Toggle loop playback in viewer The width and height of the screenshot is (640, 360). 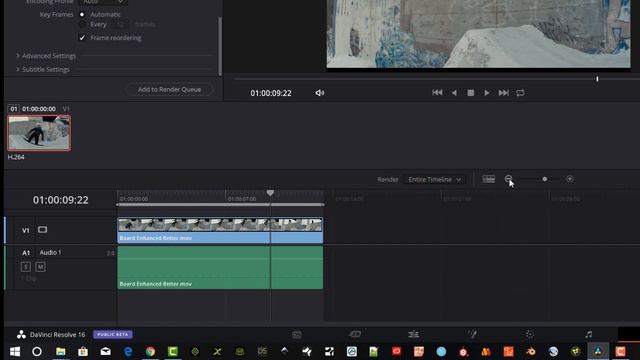(520, 93)
